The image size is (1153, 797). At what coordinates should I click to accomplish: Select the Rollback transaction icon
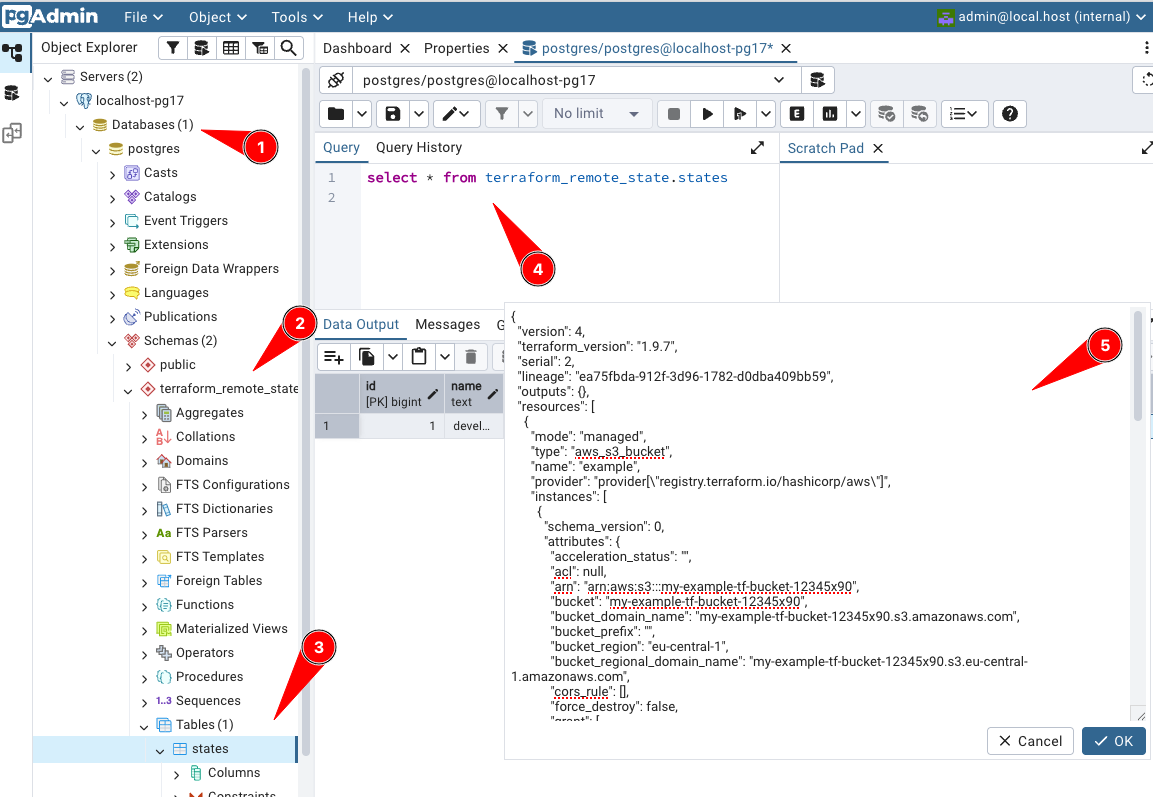coord(919,113)
